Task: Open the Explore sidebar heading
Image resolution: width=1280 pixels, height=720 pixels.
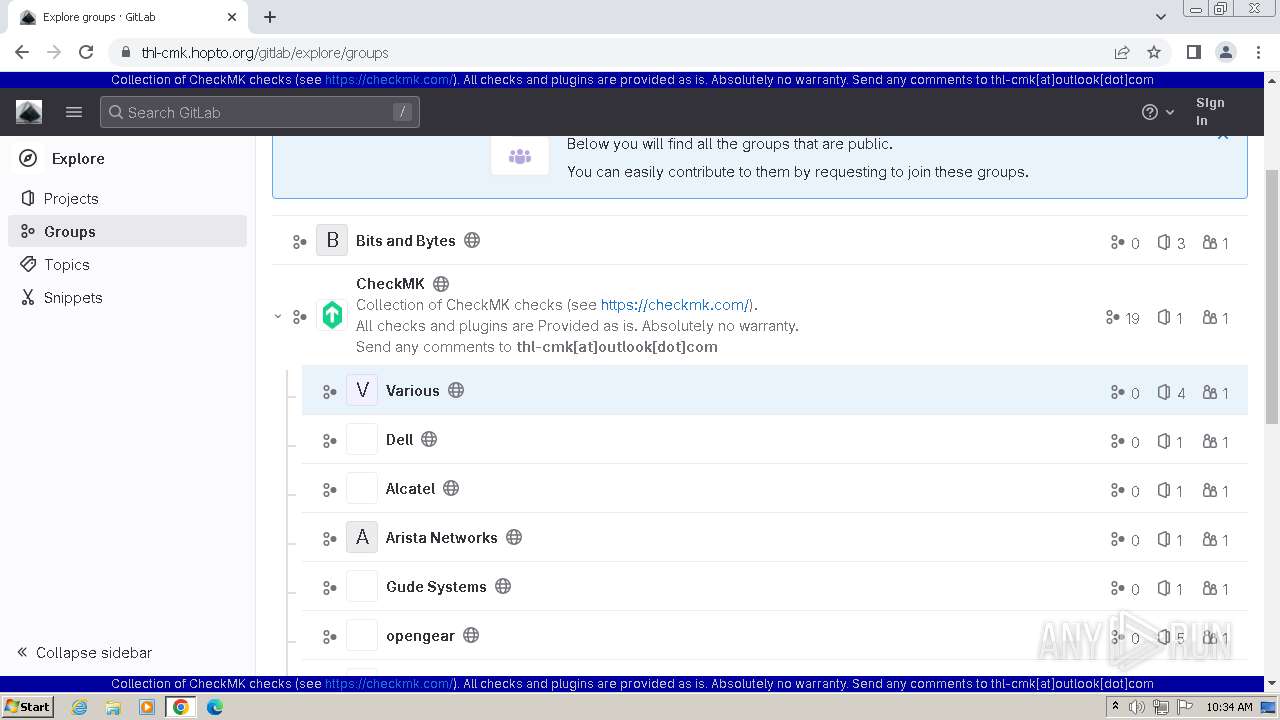Action: pos(78,159)
